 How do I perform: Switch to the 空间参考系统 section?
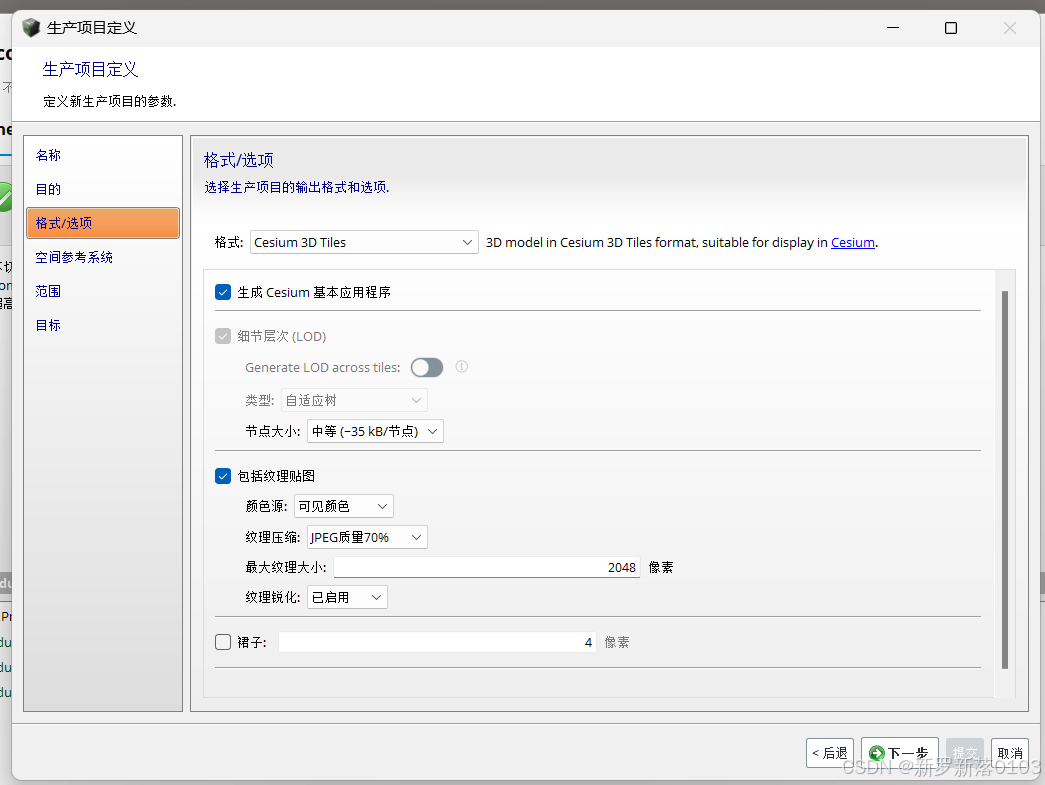[74, 257]
